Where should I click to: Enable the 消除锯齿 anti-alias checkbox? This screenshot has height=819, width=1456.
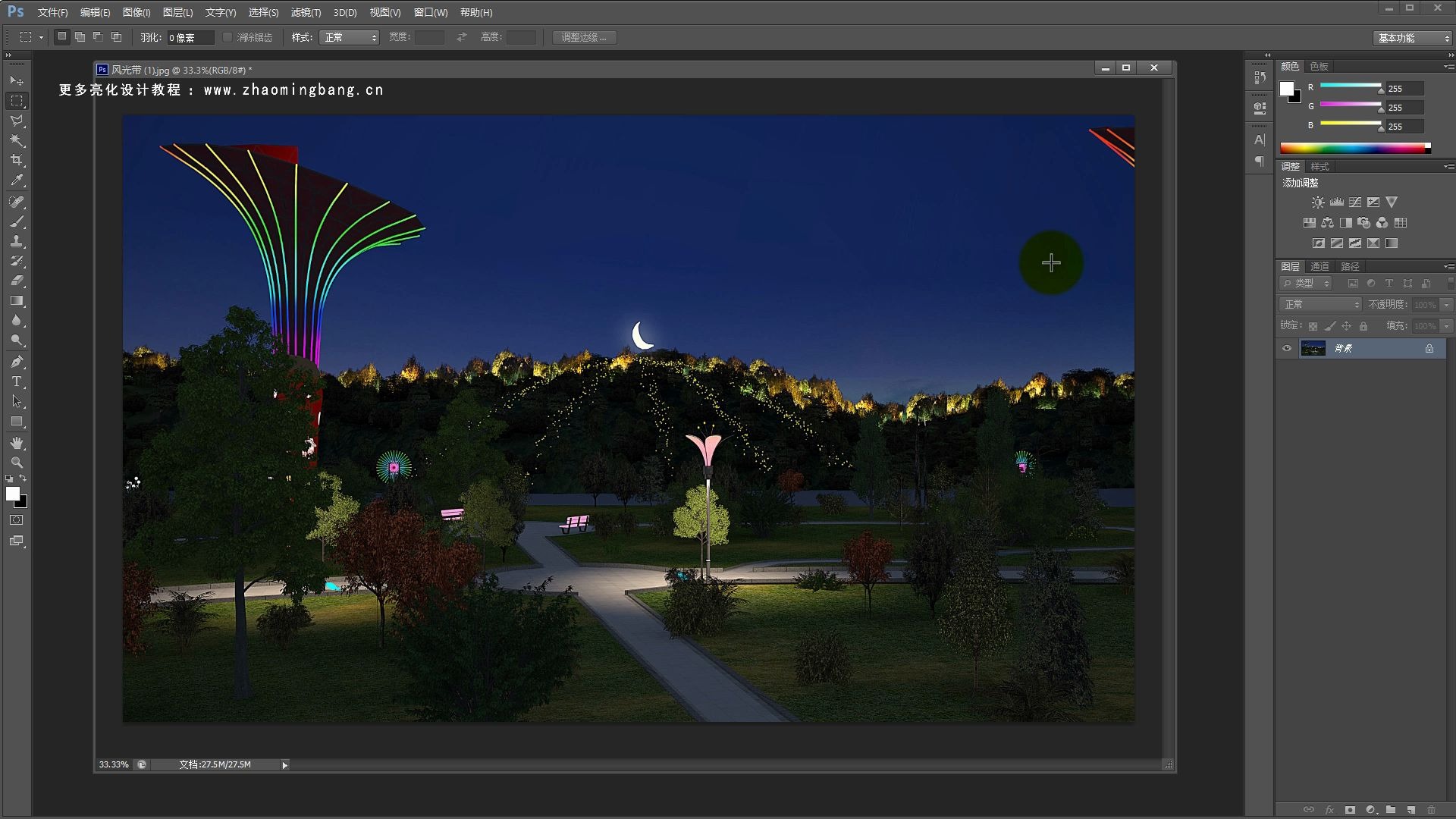[x=227, y=37]
